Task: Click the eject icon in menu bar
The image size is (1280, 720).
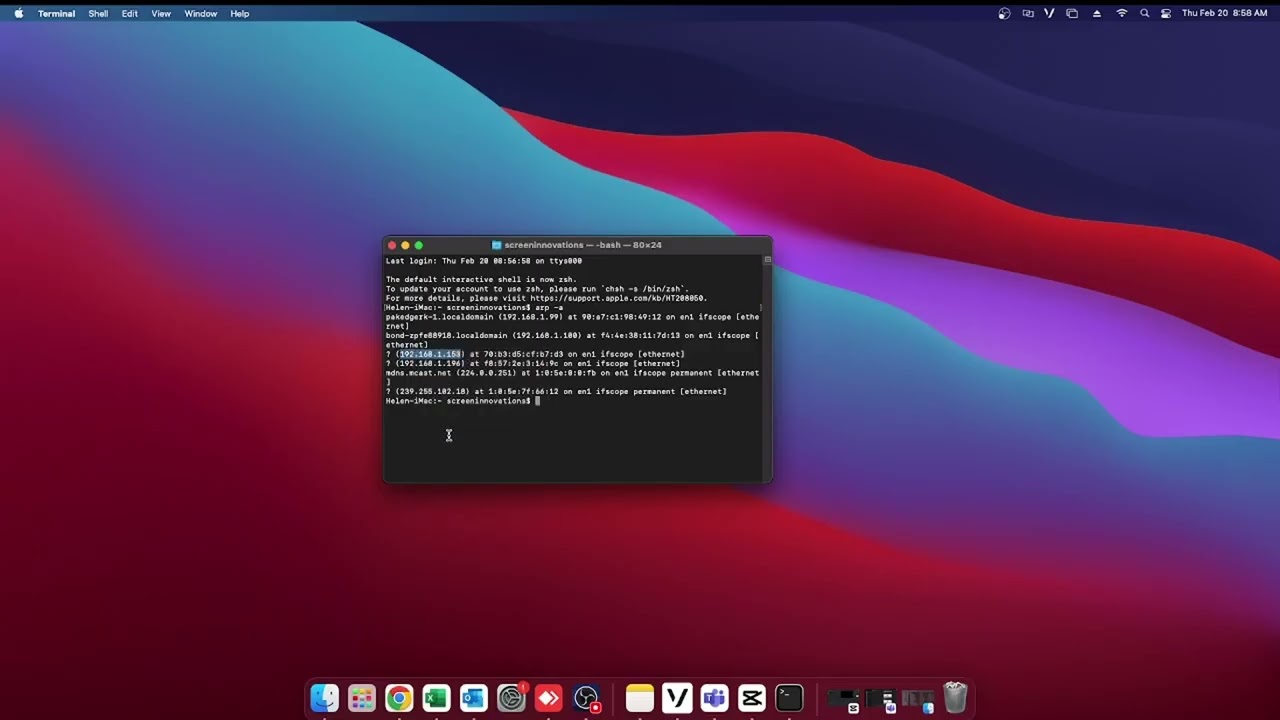Action: point(1097,13)
